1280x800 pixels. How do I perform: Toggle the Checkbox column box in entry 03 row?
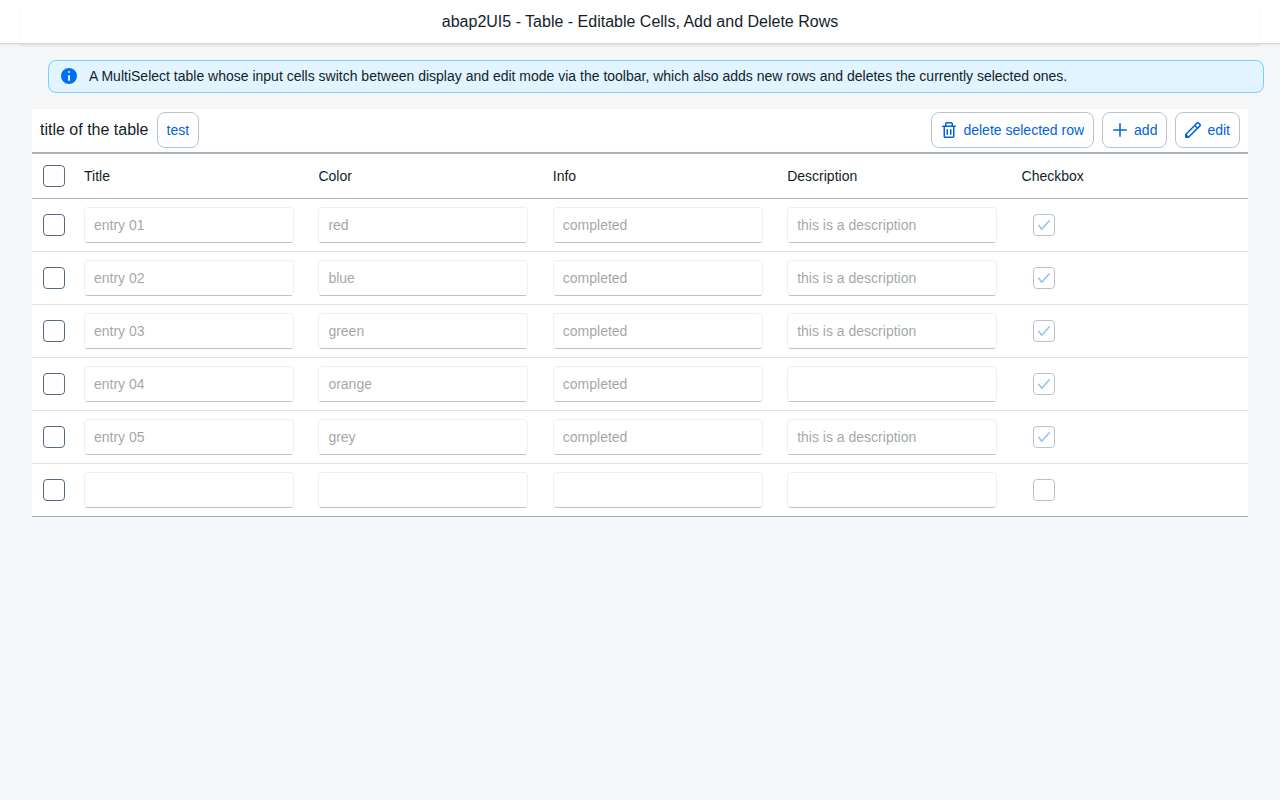pos(1044,331)
